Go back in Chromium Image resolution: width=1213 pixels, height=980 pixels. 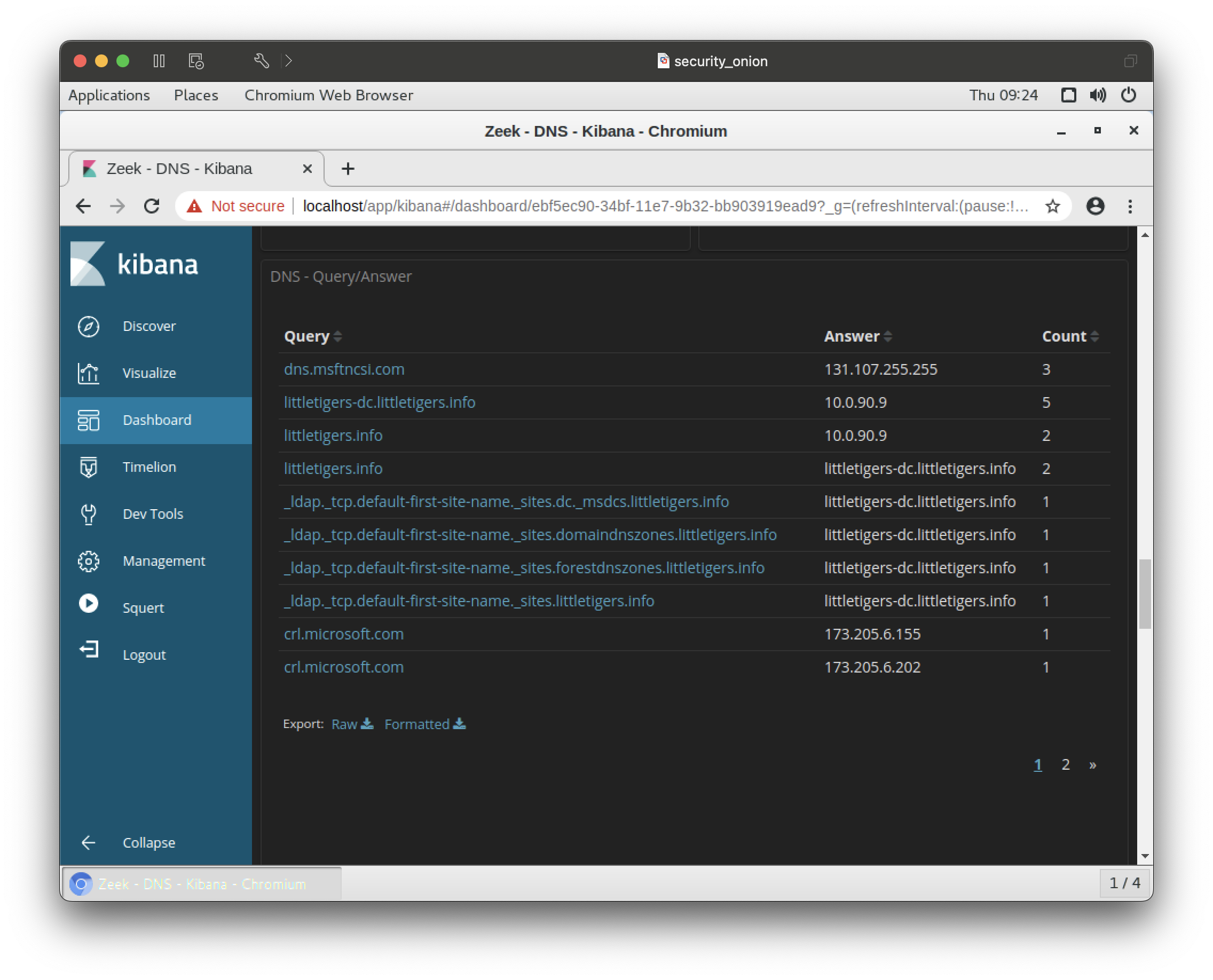point(83,206)
